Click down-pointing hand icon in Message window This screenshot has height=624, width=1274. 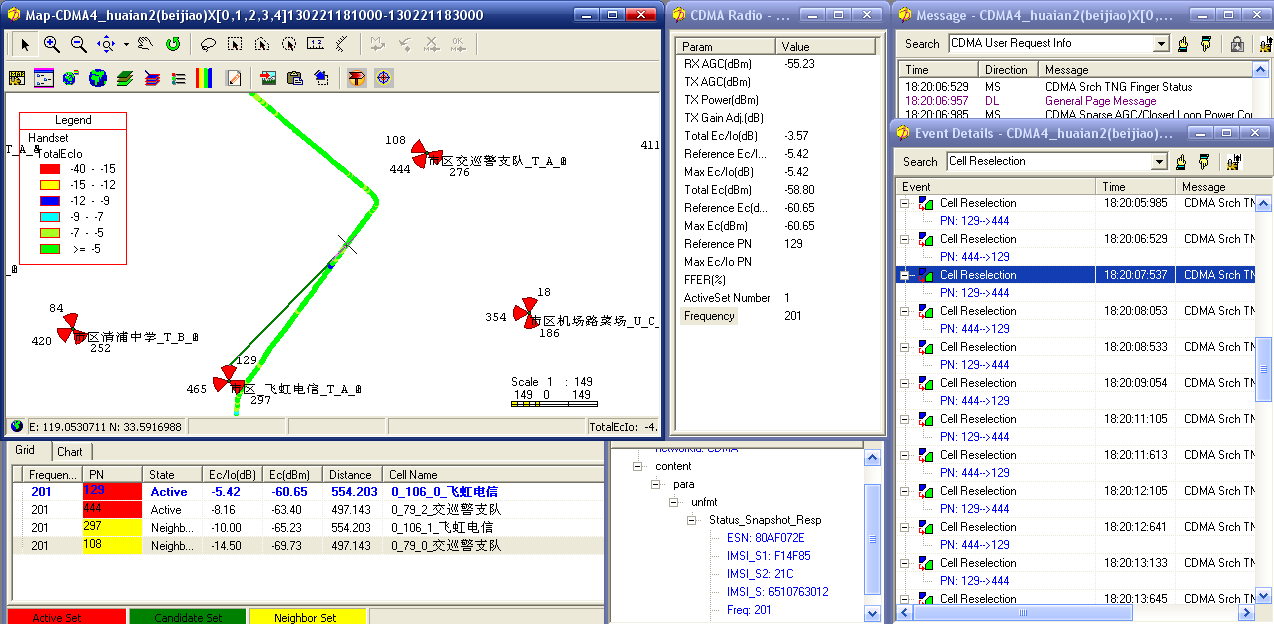(x=1206, y=44)
